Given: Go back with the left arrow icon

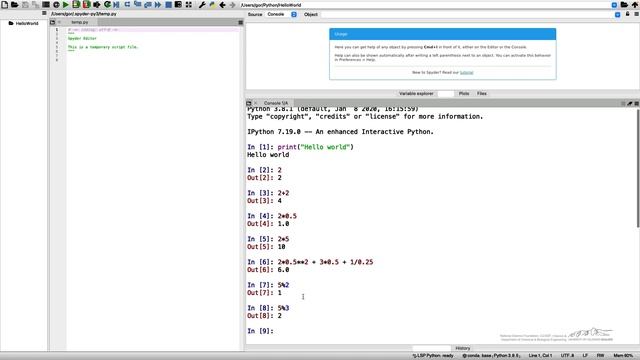Looking at the screenshot, I should [x=222, y=5].
